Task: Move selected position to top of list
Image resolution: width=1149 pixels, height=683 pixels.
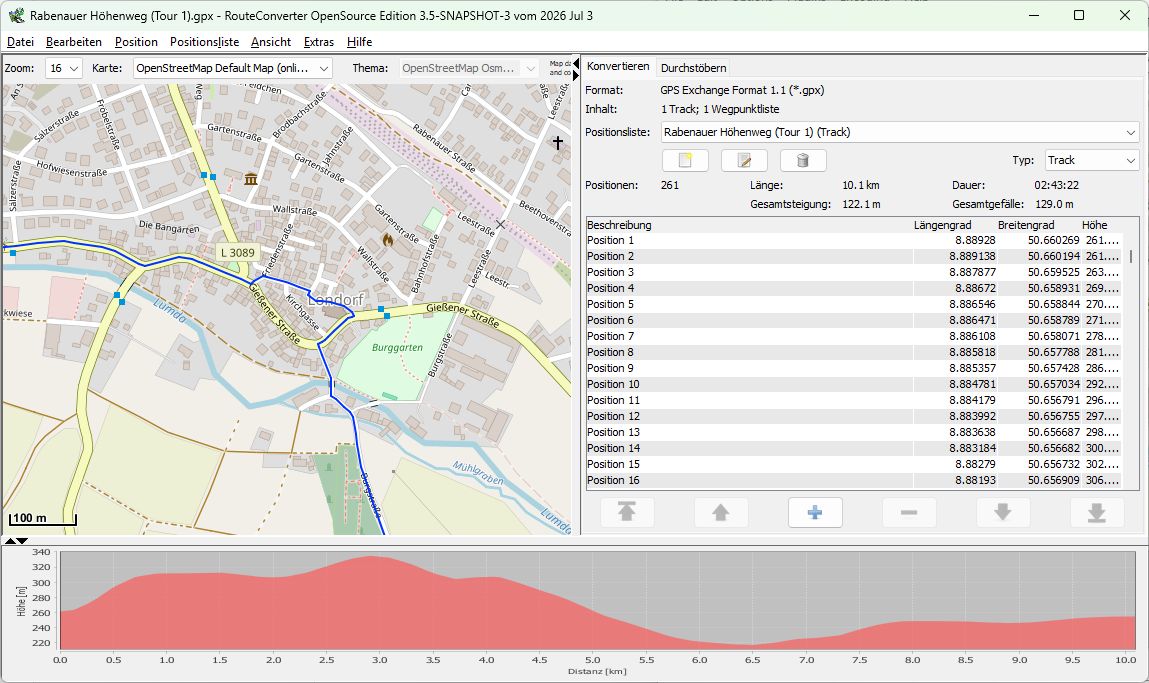Action: pyautogui.click(x=627, y=512)
